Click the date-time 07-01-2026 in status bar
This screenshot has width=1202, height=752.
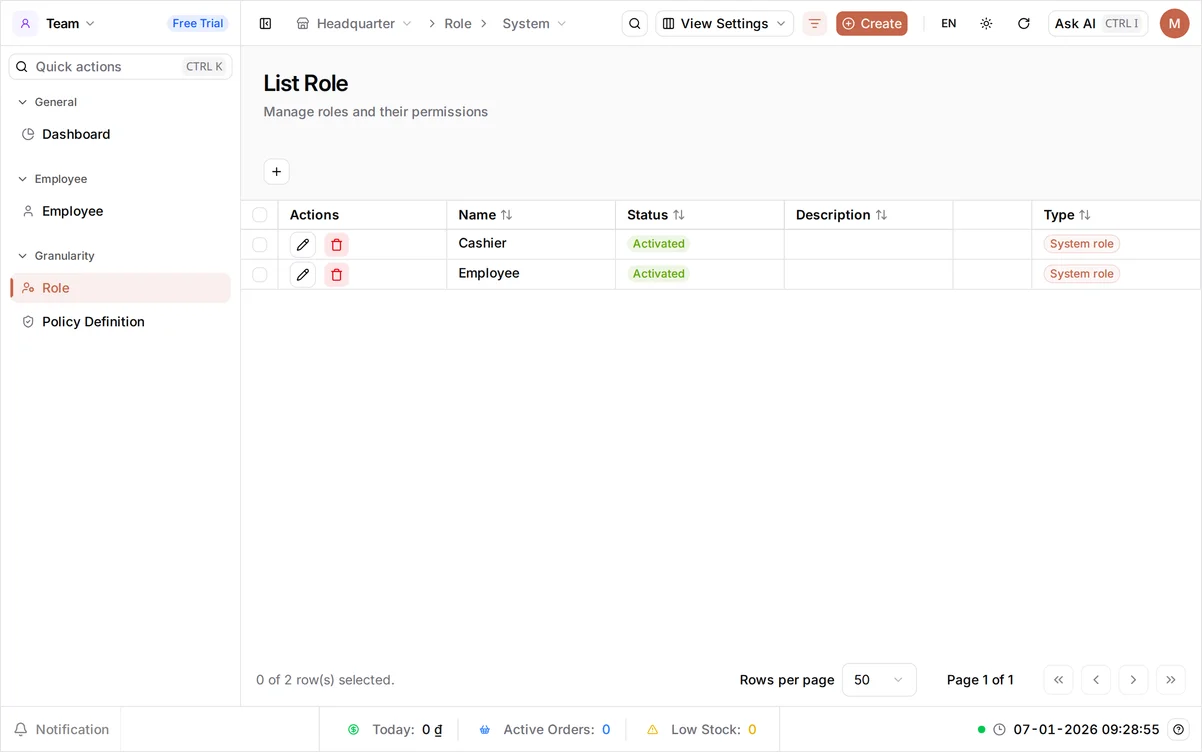[1086, 730]
